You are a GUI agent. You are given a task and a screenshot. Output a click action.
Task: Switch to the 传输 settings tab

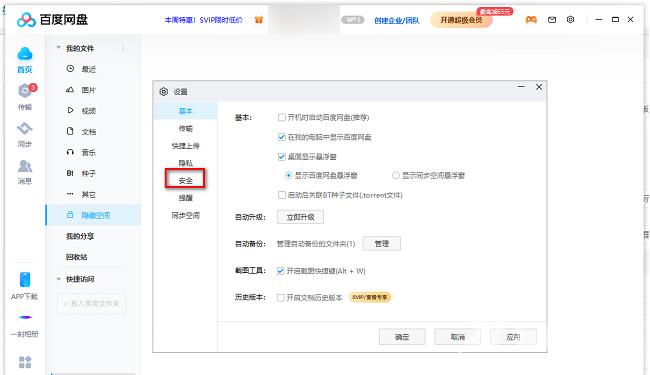click(185, 128)
